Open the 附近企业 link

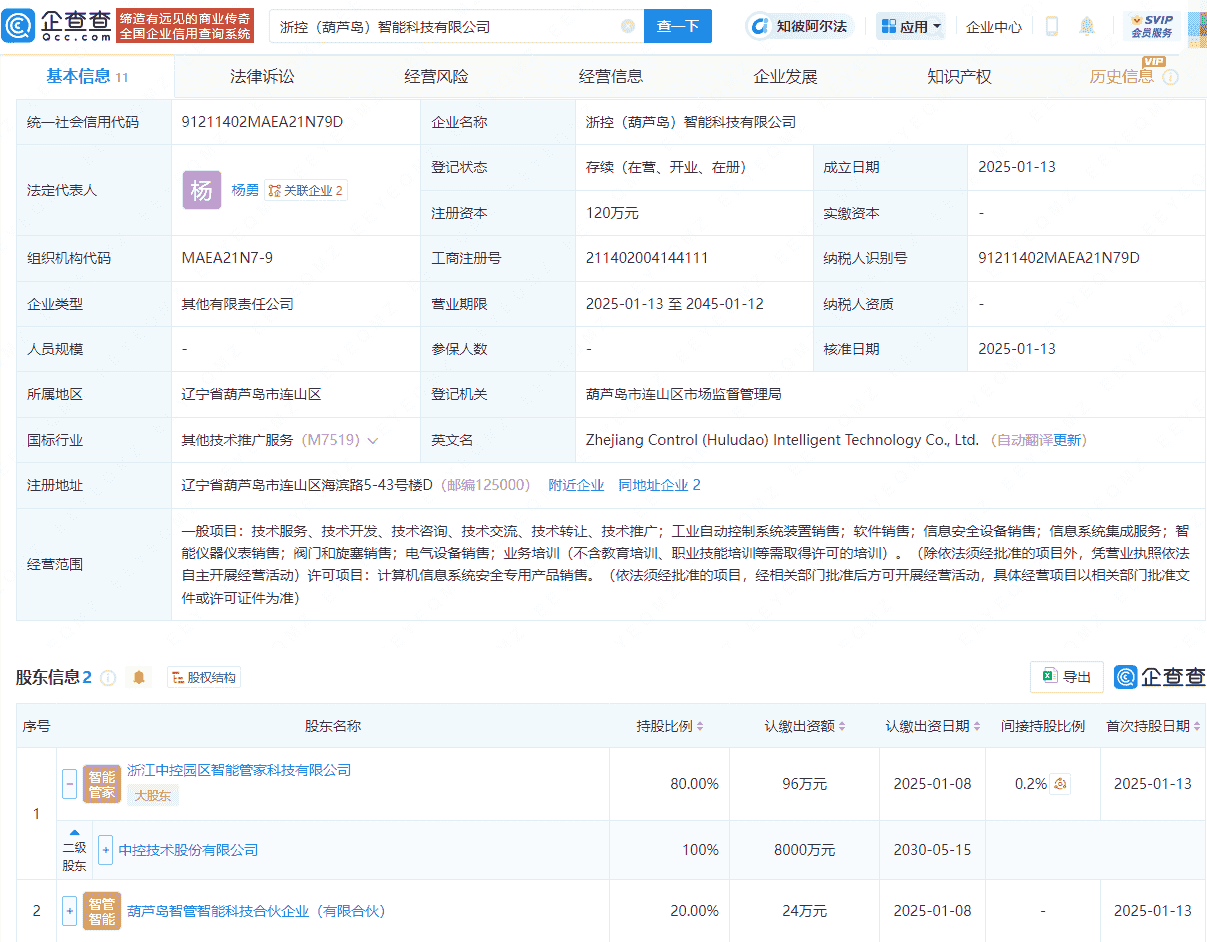pyautogui.click(x=576, y=485)
